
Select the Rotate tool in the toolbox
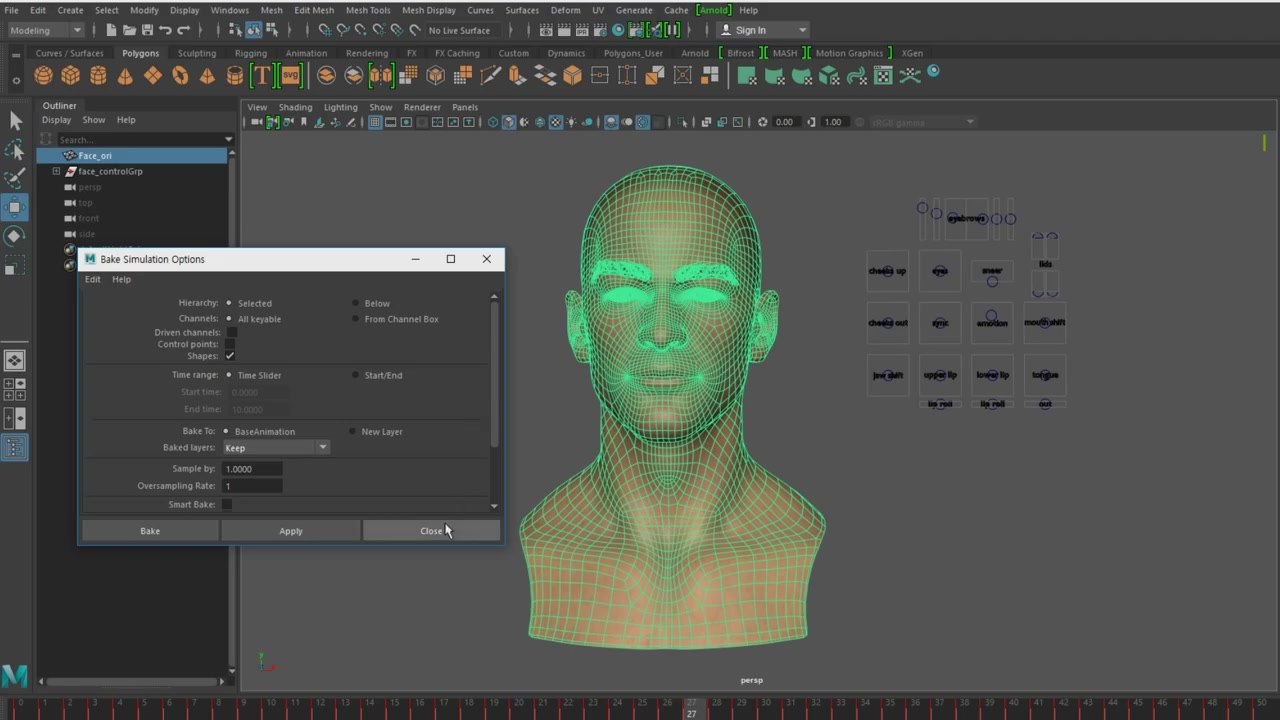click(x=15, y=237)
